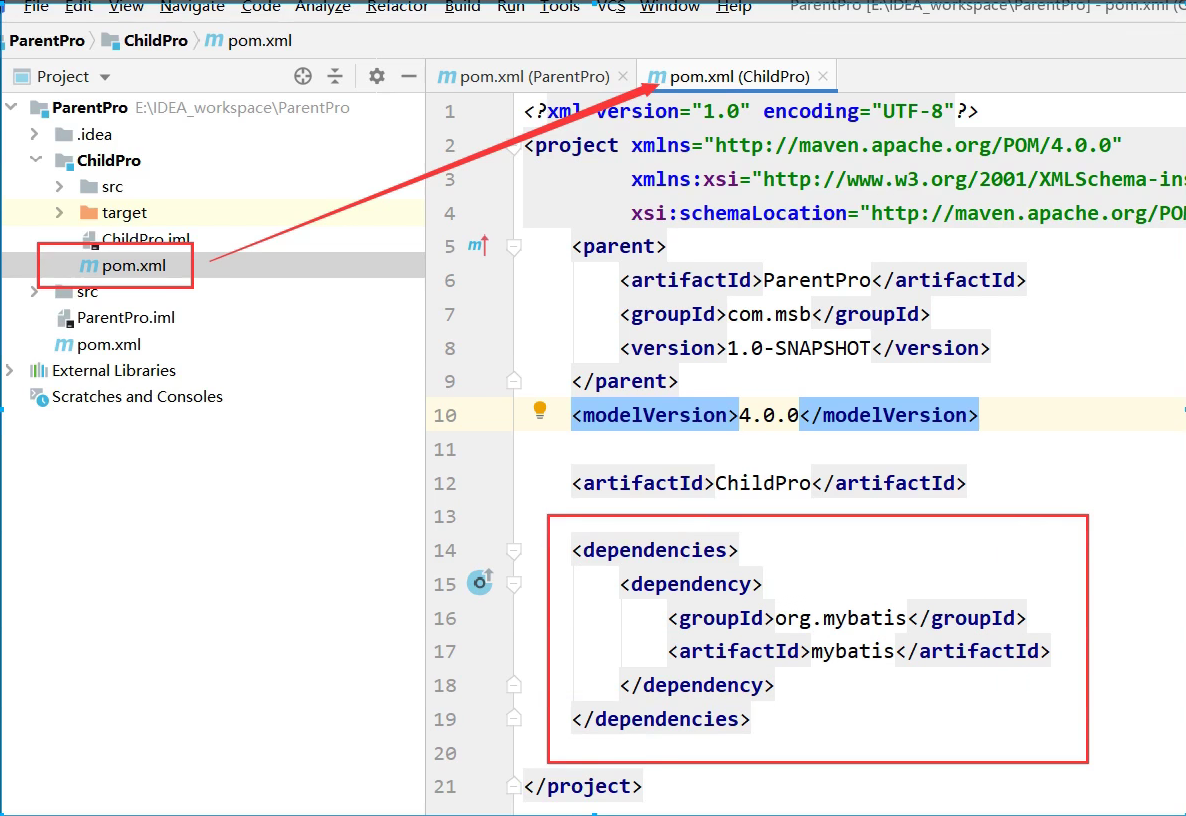Open the Refactor menu

pos(397,7)
